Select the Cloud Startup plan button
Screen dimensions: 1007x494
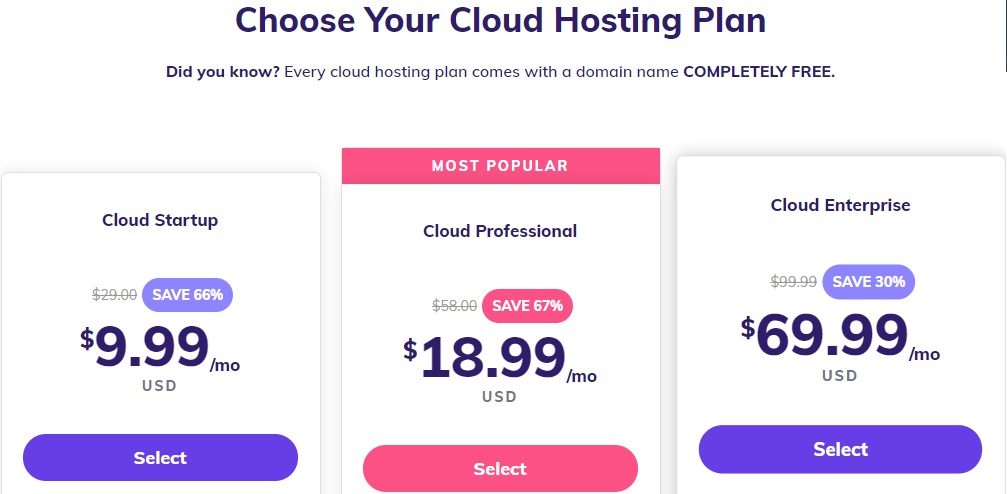pyautogui.click(x=161, y=457)
